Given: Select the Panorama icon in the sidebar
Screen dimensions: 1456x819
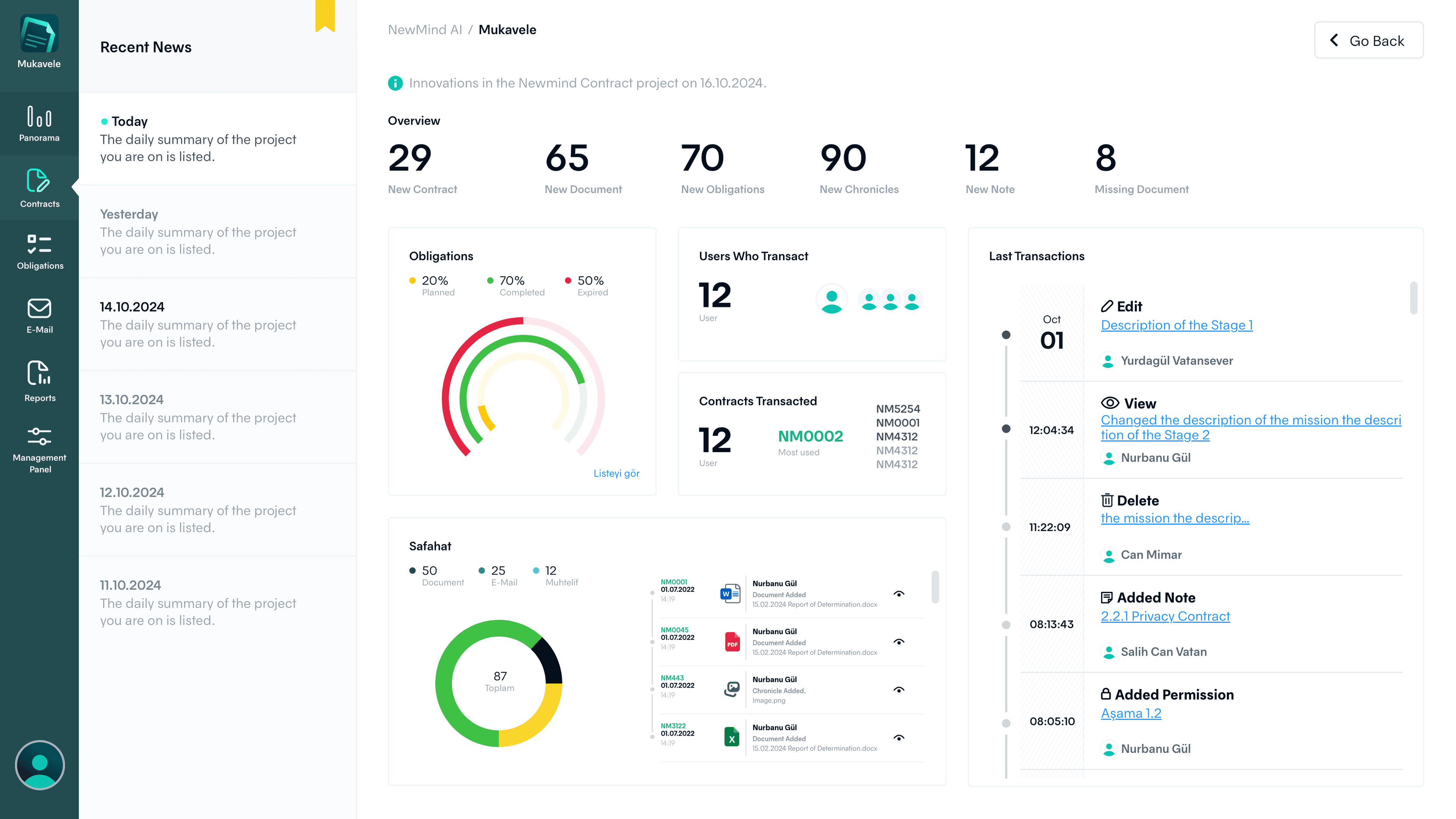Looking at the screenshot, I should coord(39,117).
